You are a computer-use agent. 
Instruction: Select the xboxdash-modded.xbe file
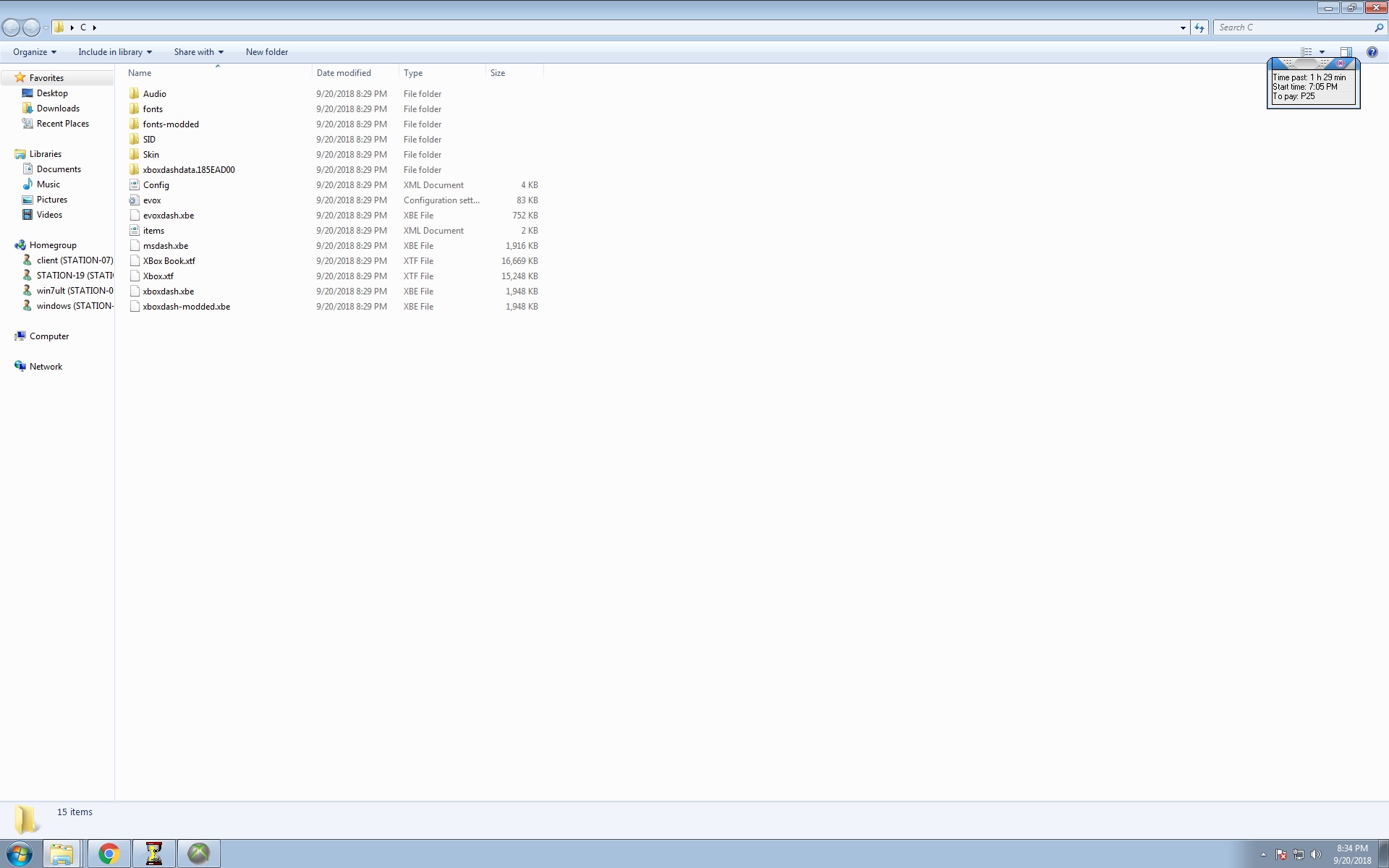click(x=186, y=307)
